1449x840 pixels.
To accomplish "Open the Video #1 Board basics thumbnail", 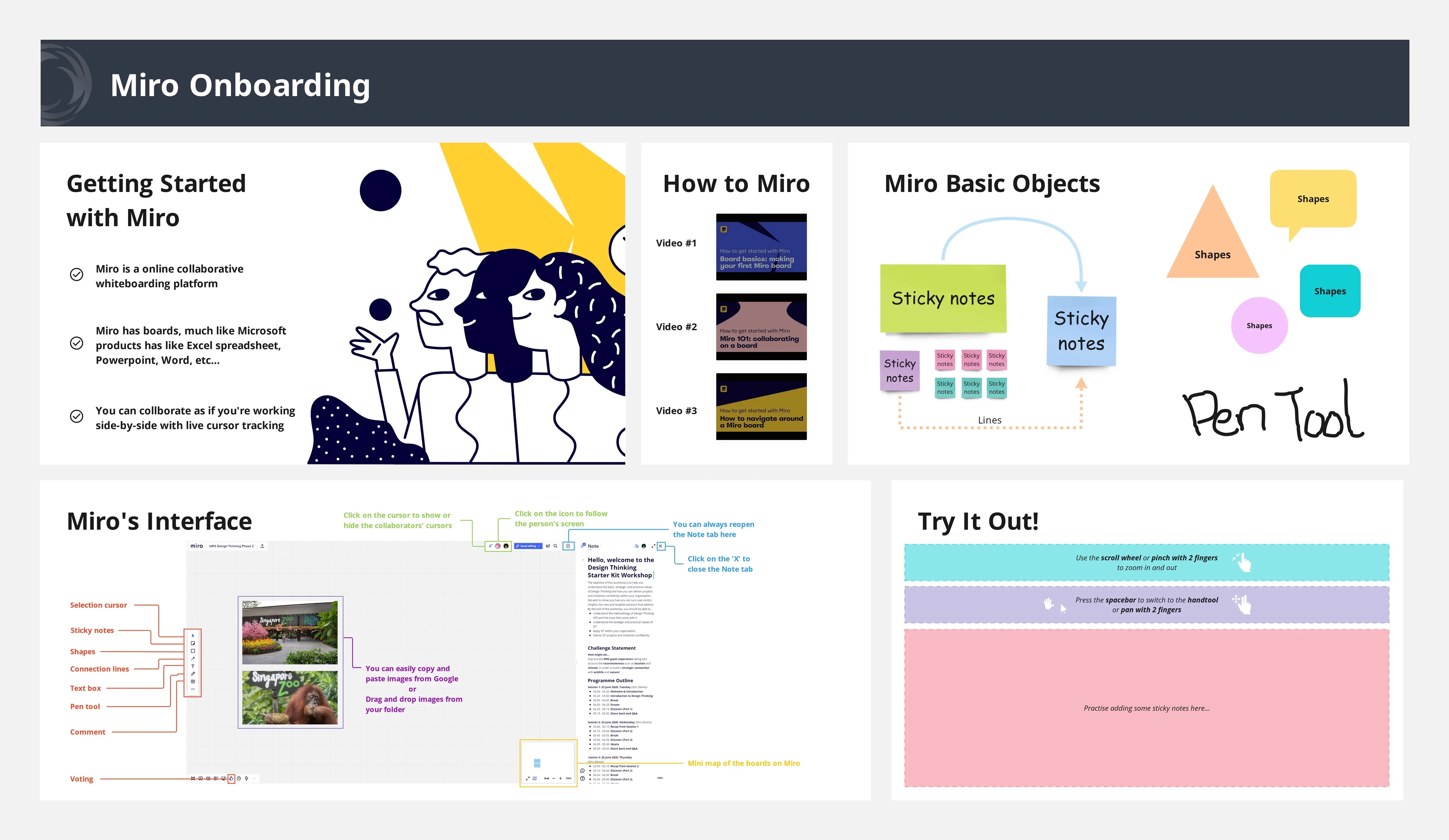I will 761,247.
